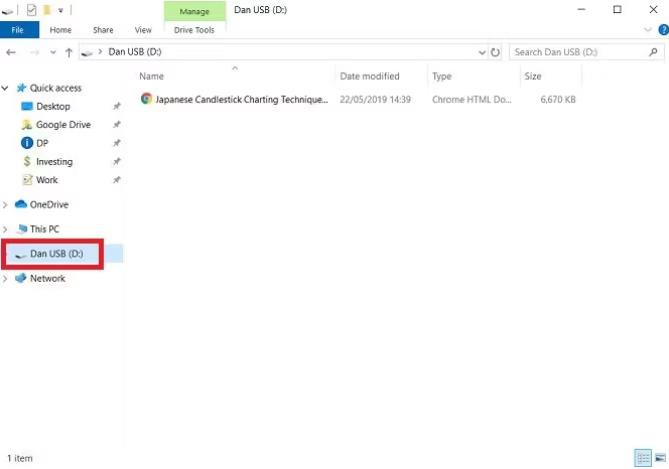Open the Help question mark icon
Image resolution: width=669 pixels, height=469 pixels.
click(x=662, y=30)
